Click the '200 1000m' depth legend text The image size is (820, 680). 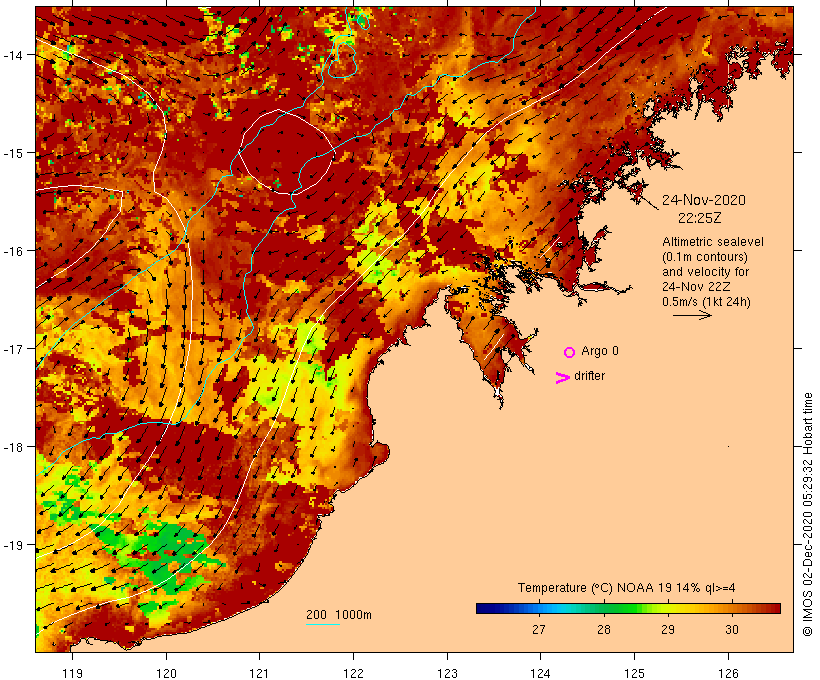coord(339,615)
